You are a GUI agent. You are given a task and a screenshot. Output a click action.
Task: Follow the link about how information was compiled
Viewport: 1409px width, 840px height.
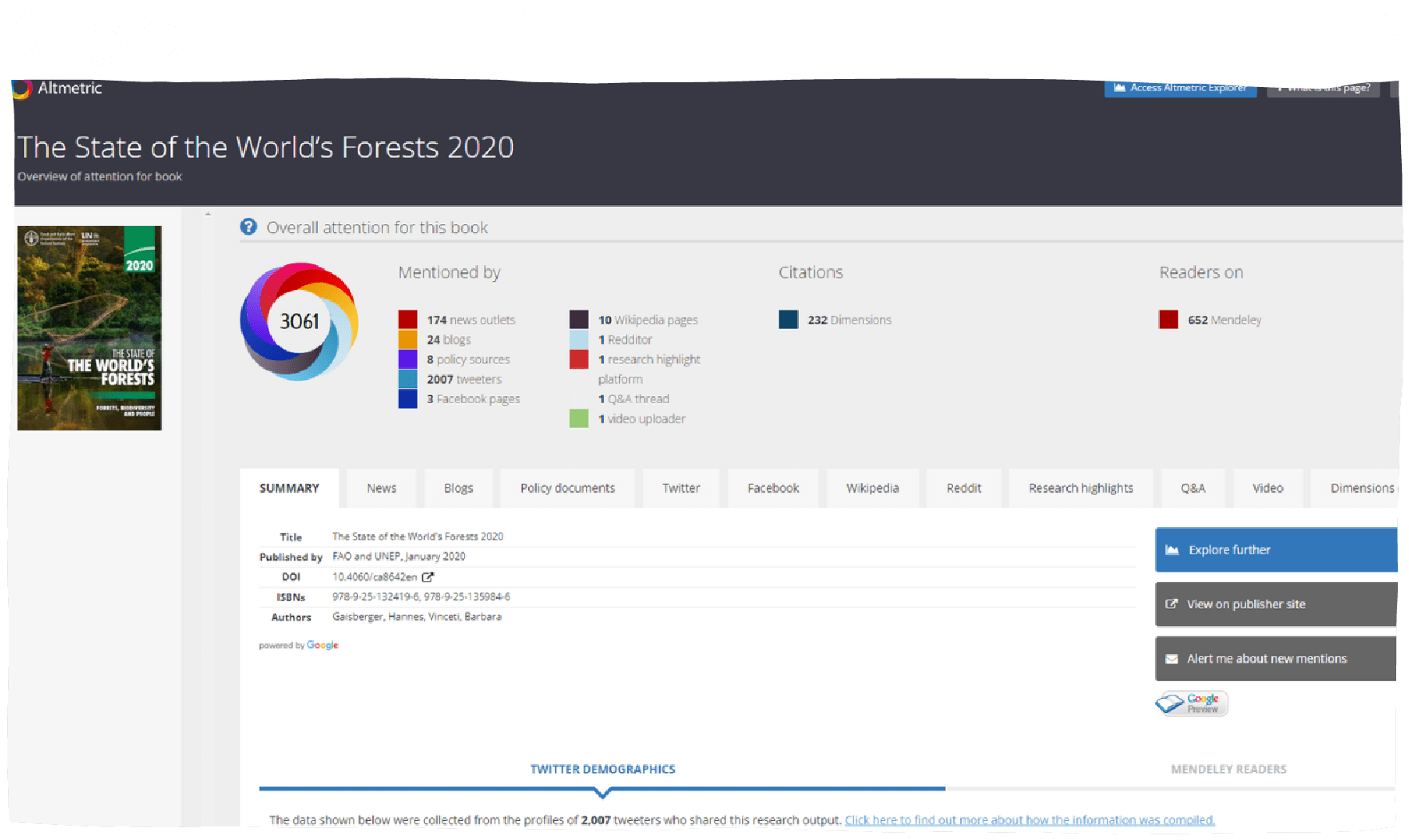pyautogui.click(x=1030, y=819)
